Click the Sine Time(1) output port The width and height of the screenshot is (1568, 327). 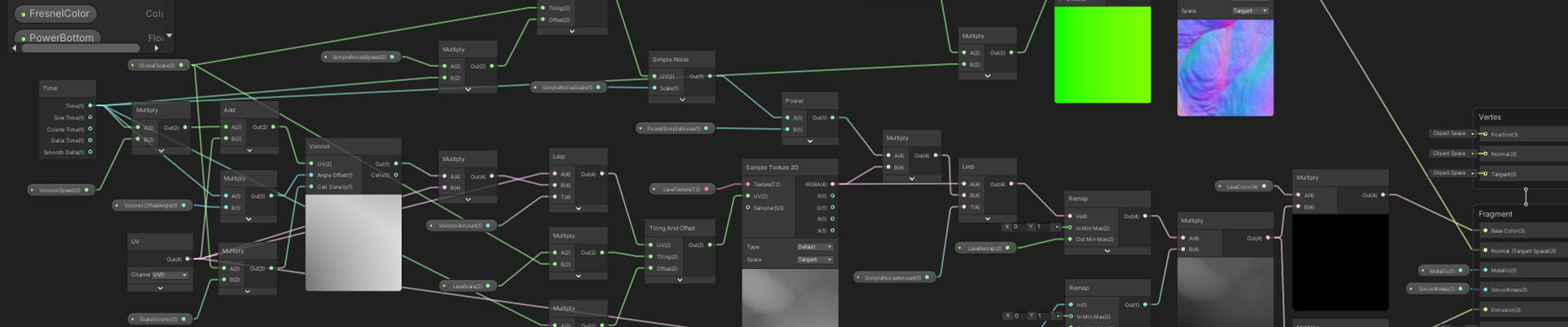pyautogui.click(x=90, y=117)
